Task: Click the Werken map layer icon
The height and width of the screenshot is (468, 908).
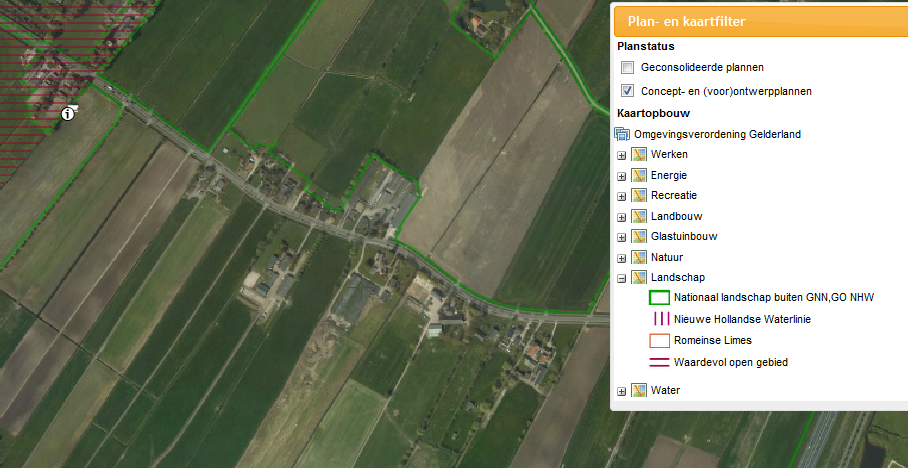Action: click(639, 155)
